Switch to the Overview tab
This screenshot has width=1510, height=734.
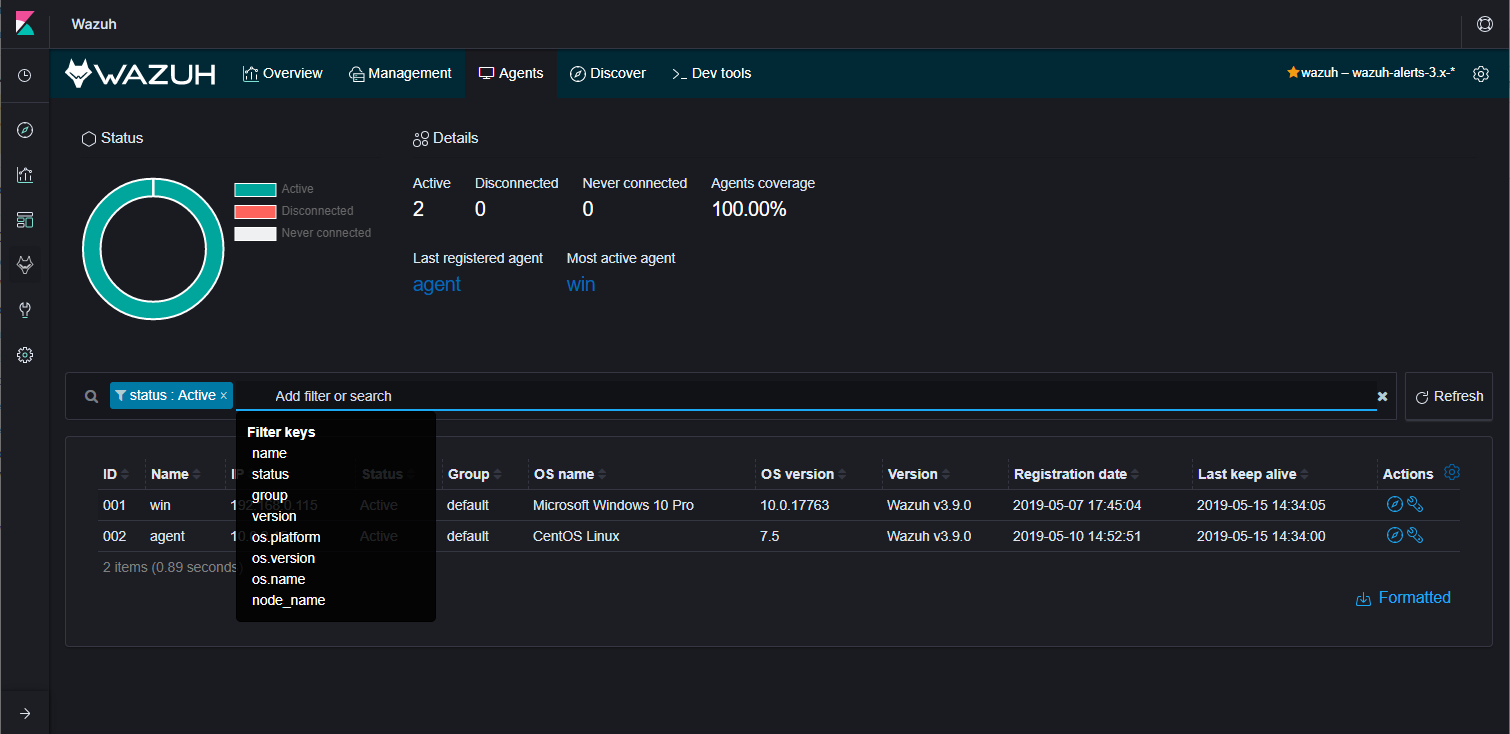tap(283, 72)
